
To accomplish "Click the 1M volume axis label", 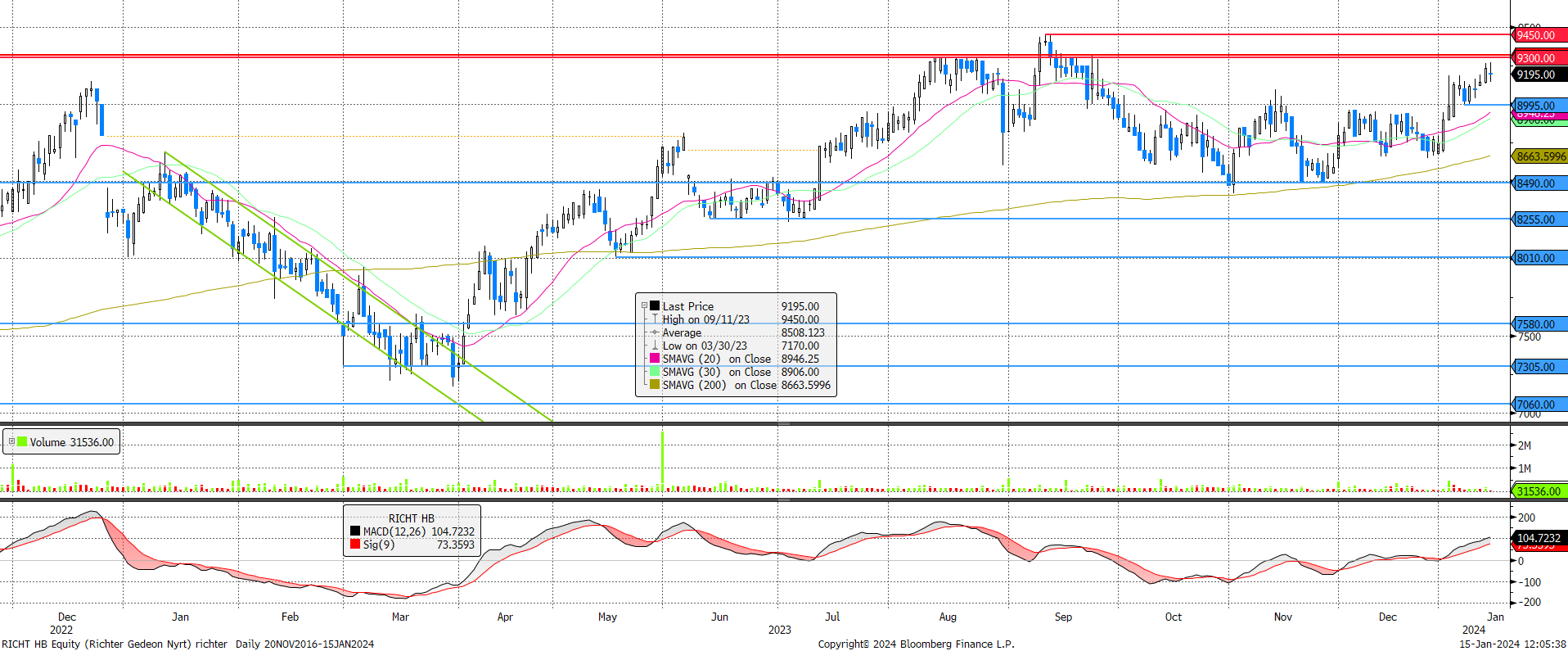I will (1524, 468).
